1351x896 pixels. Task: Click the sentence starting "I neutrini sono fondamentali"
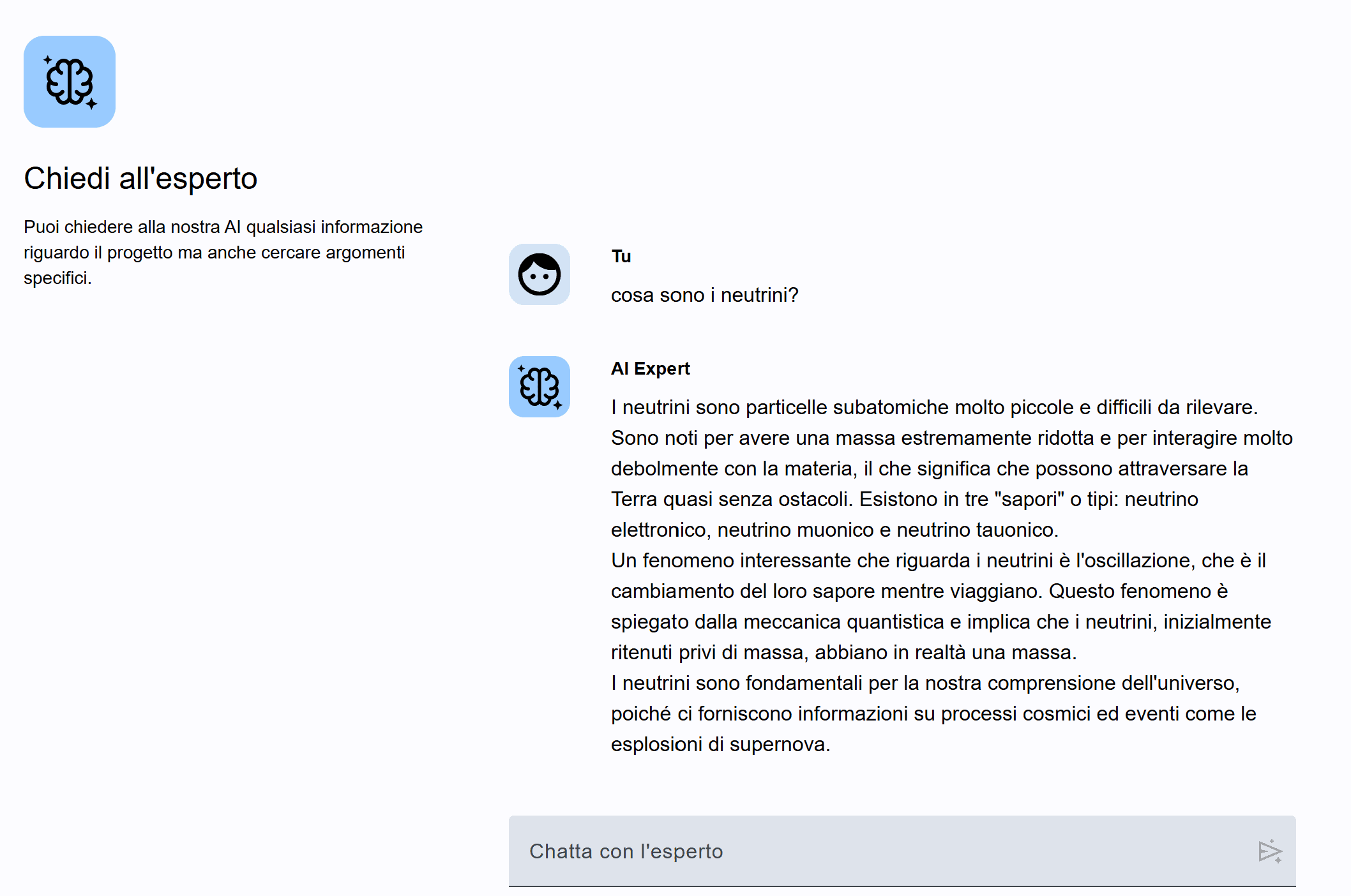[x=925, y=683]
